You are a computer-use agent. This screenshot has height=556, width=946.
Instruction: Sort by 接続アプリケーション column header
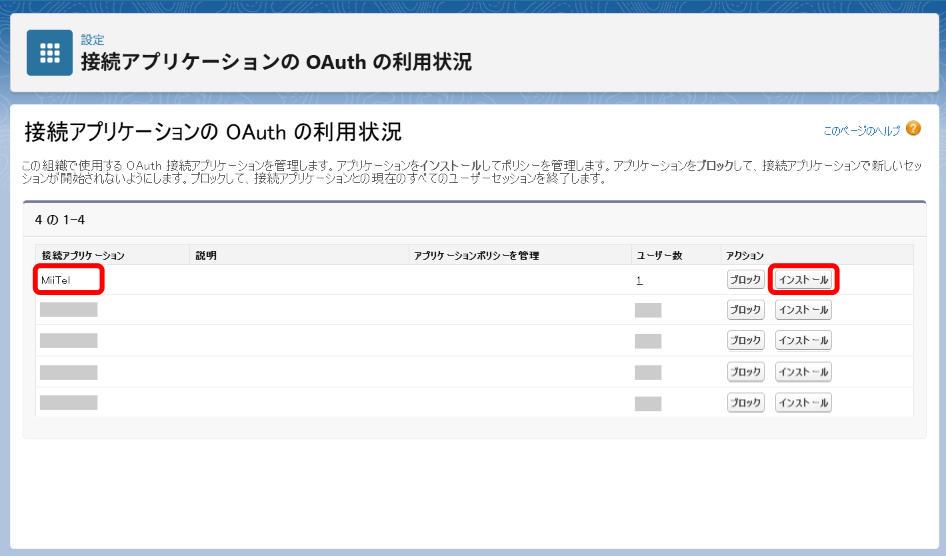(83, 256)
